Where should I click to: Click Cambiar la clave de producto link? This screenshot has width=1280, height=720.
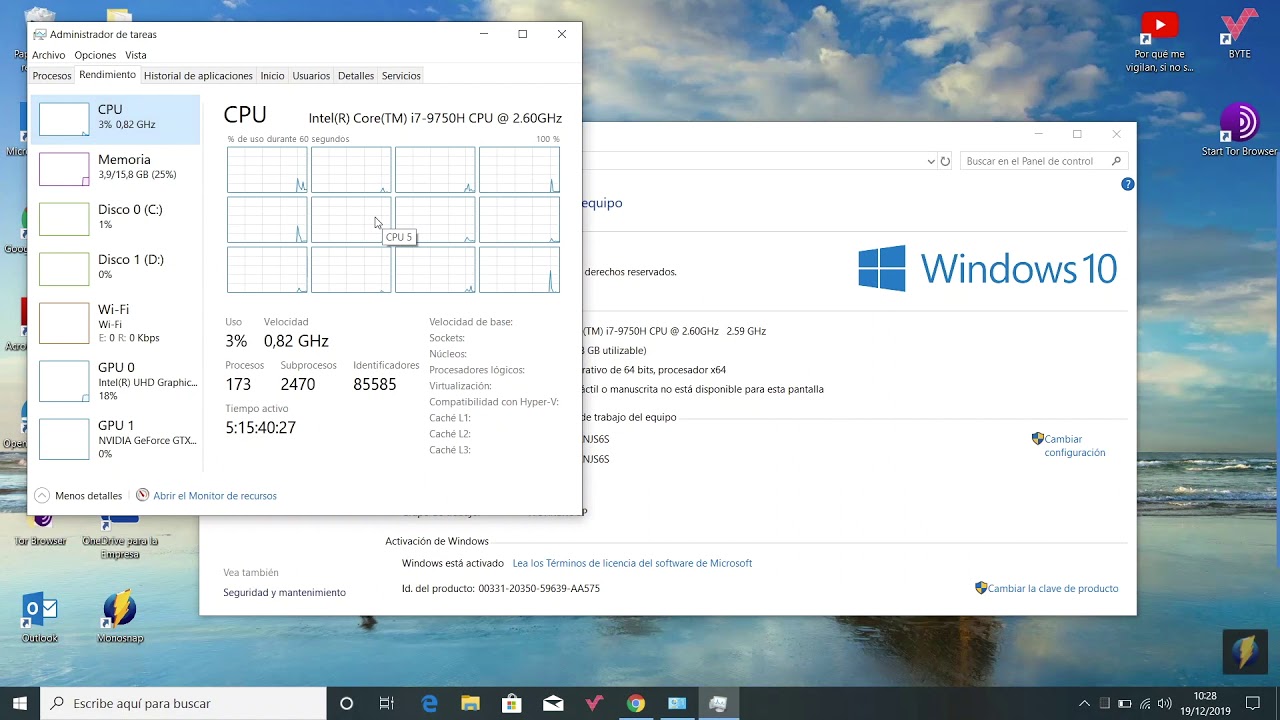1053,589
